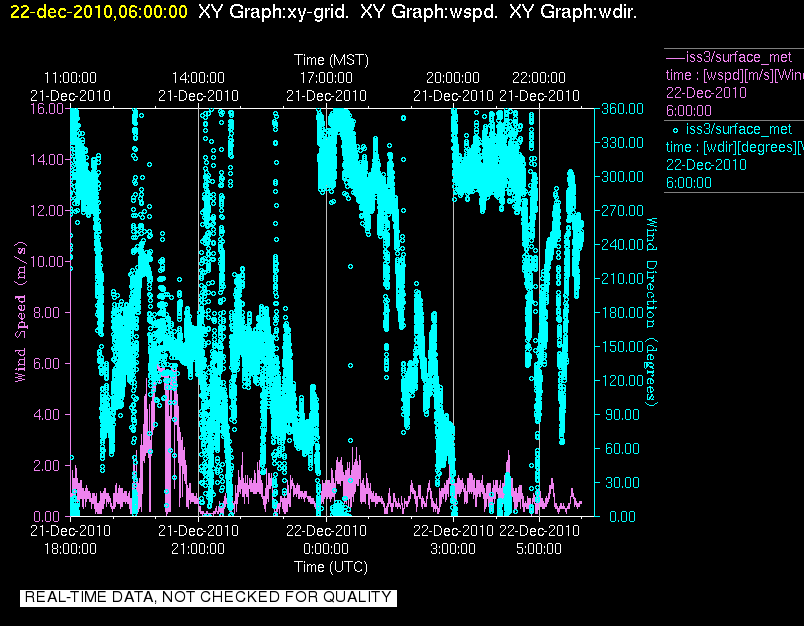Image resolution: width=804 pixels, height=626 pixels.
Task: Click the 'Wind Direction (degrees)' axis title
Action: tap(651, 312)
